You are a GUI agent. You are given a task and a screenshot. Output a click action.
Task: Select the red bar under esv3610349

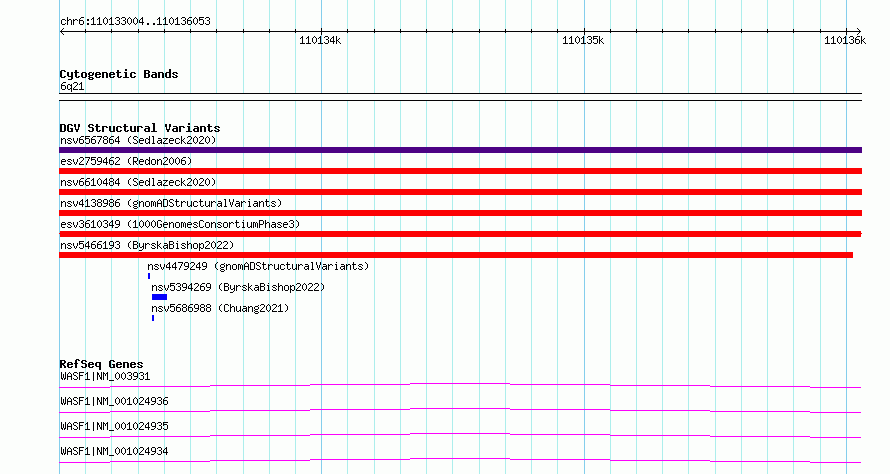(x=460, y=234)
